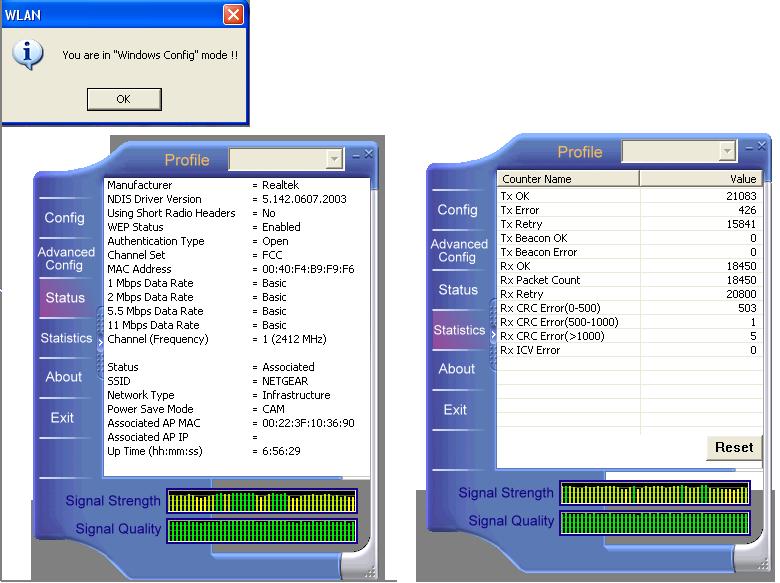Open Profile dropdown in right window
Screen dimensions: 780x583
(x=727, y=151)
